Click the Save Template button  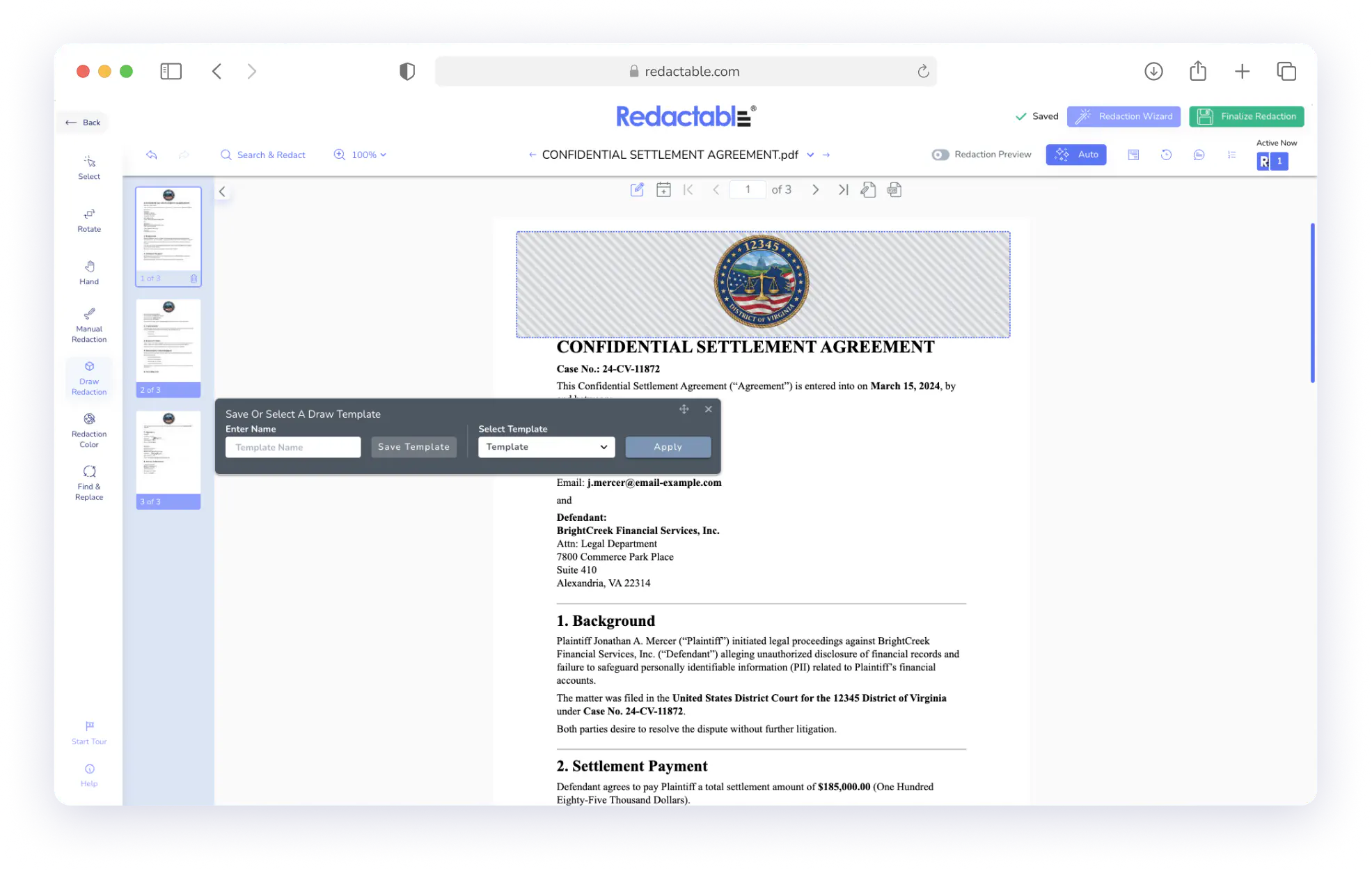point(413,447)
